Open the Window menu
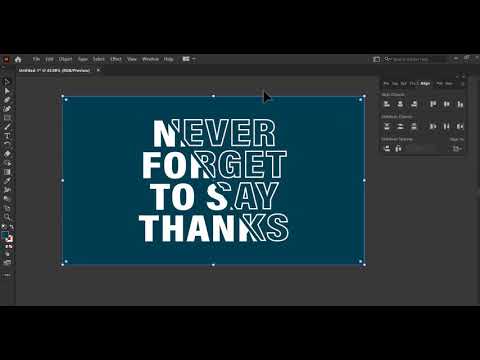 [150, 59]
